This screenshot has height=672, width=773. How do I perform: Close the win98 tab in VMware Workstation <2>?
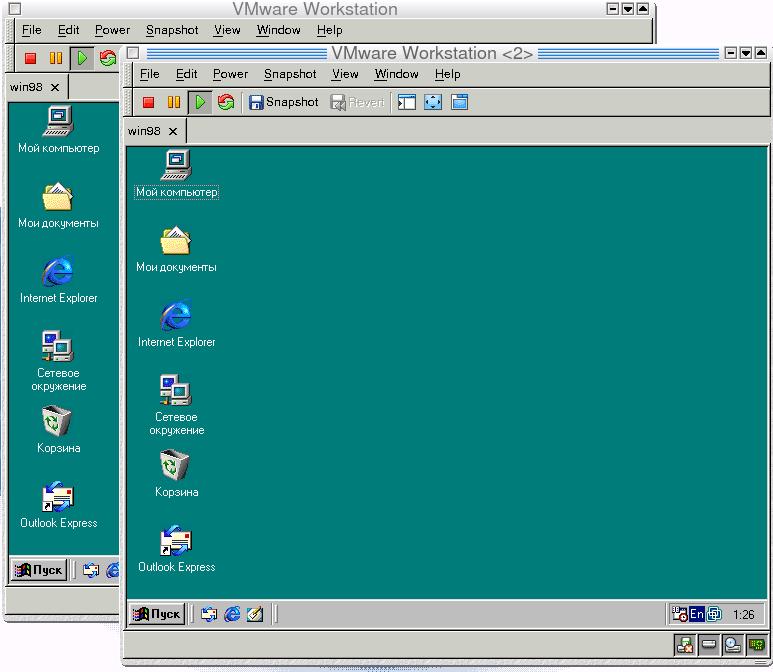pyautogui.click(x=173, y=131)
